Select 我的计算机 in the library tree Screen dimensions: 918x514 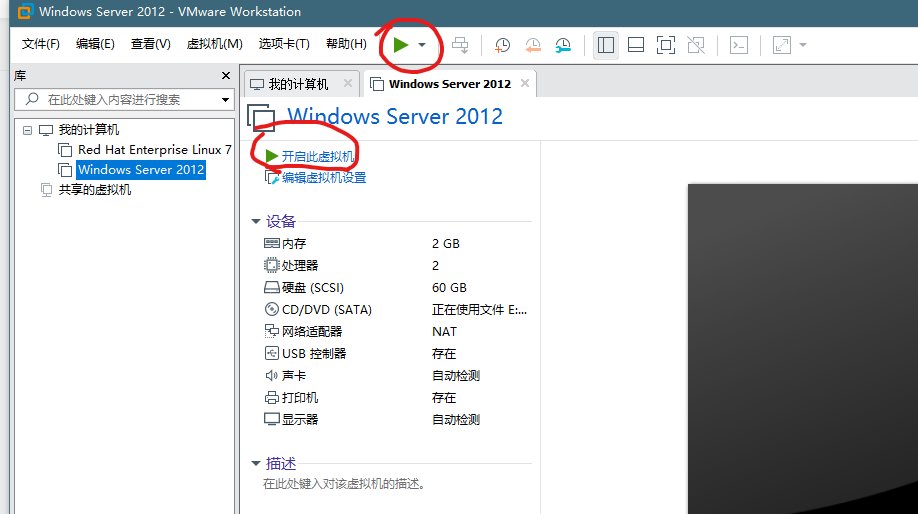(88, 129)
